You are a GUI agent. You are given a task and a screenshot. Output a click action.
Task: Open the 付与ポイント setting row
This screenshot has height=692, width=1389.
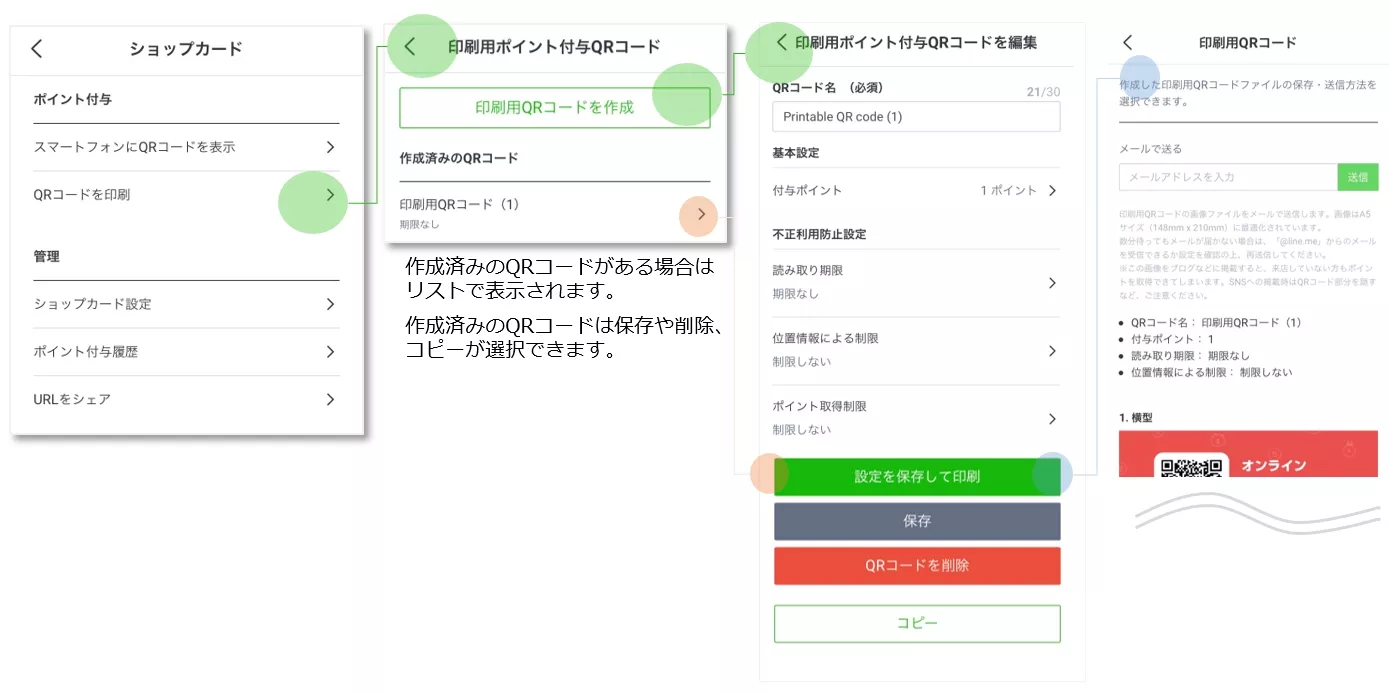coord(1052,190)
